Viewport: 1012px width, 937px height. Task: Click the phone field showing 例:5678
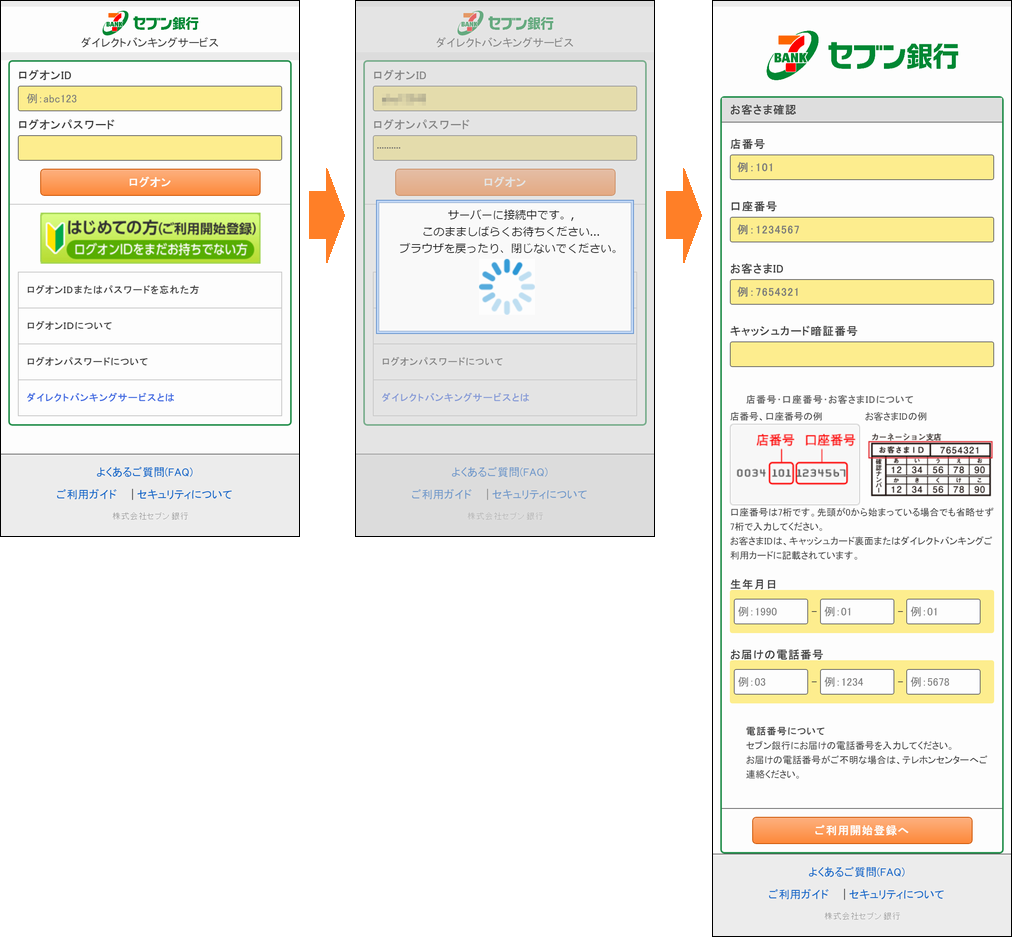tap(943, 682)
